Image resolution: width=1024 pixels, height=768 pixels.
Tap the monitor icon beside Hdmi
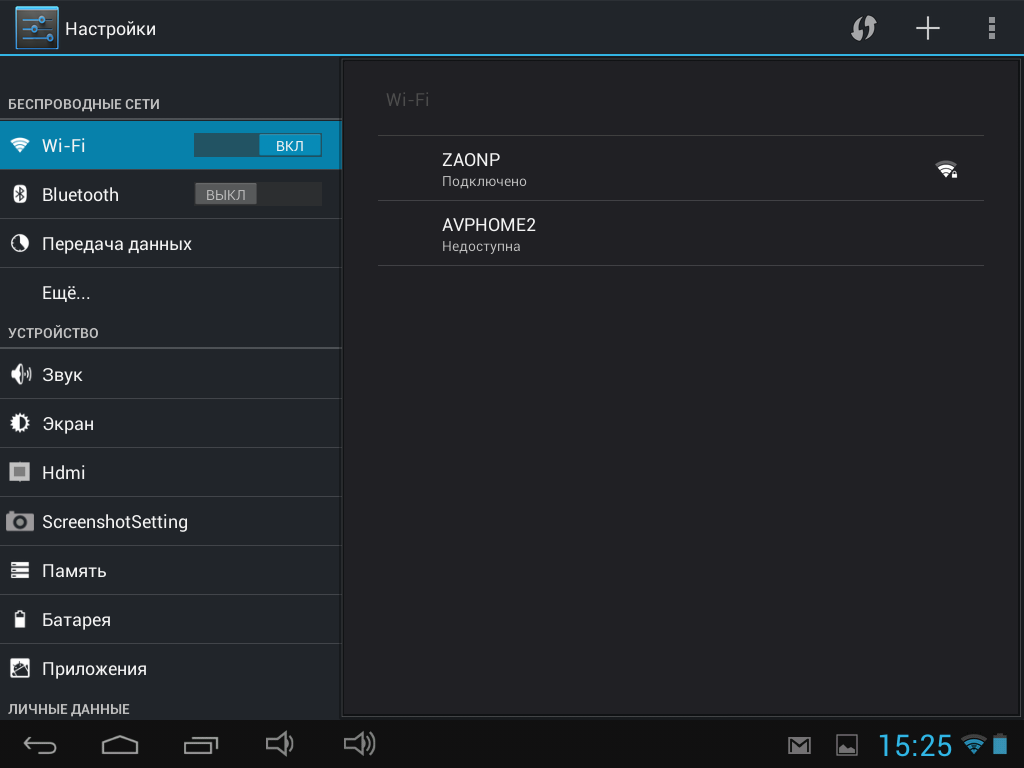click(x=20, y=472)
